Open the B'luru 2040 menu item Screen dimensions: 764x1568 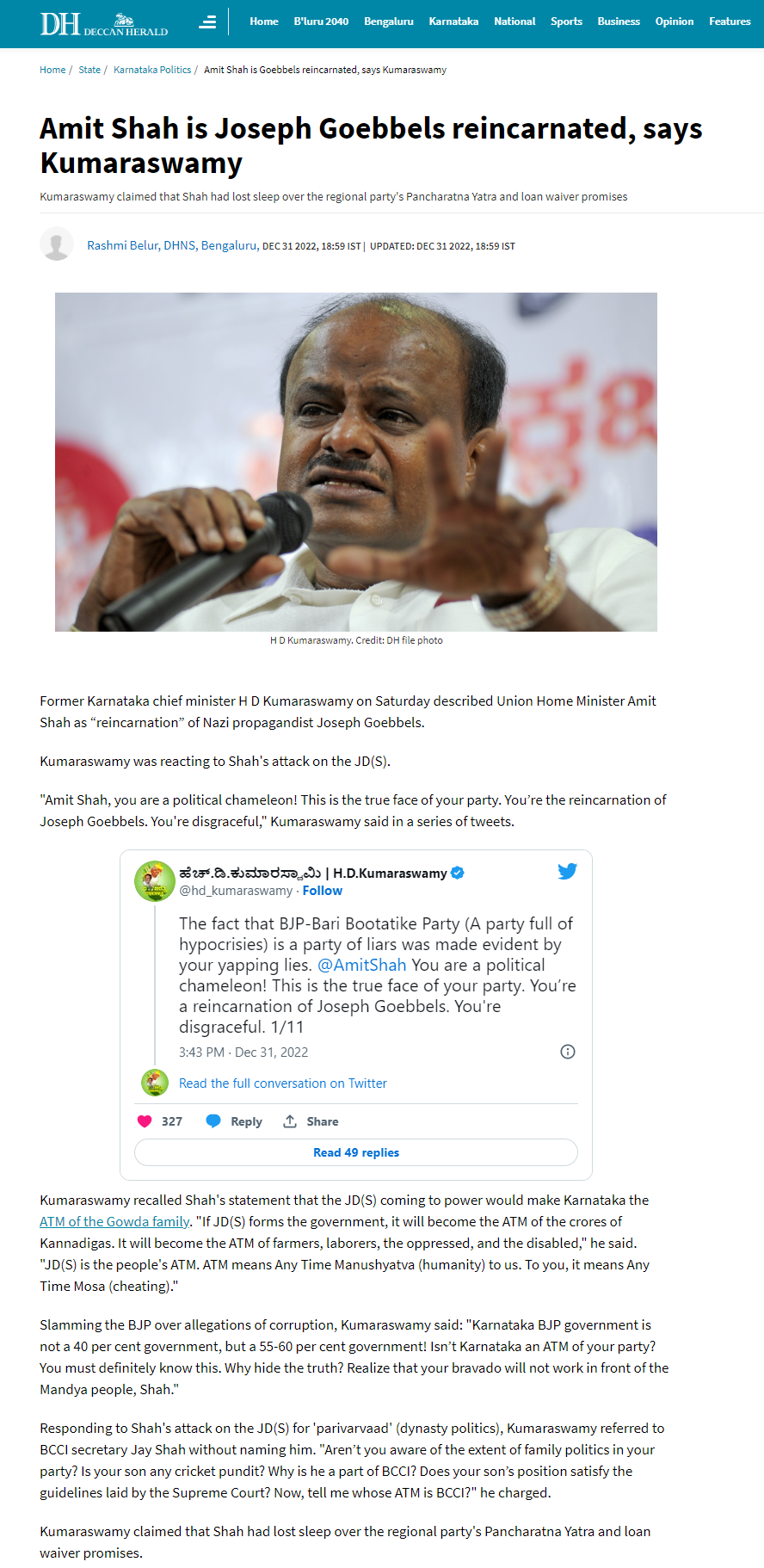pyautogui.click(x=321, y=22)
